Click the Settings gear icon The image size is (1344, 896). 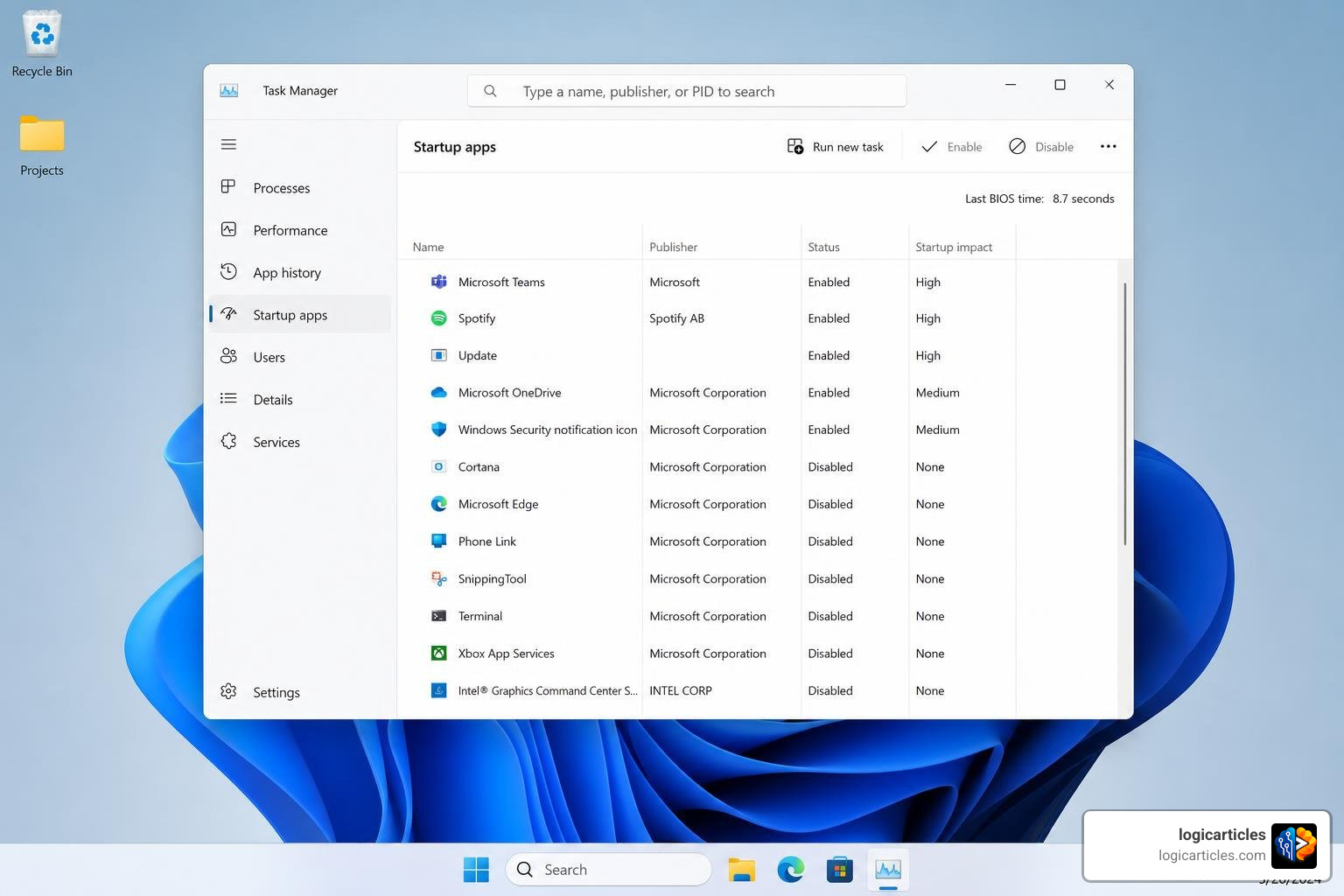228,691
